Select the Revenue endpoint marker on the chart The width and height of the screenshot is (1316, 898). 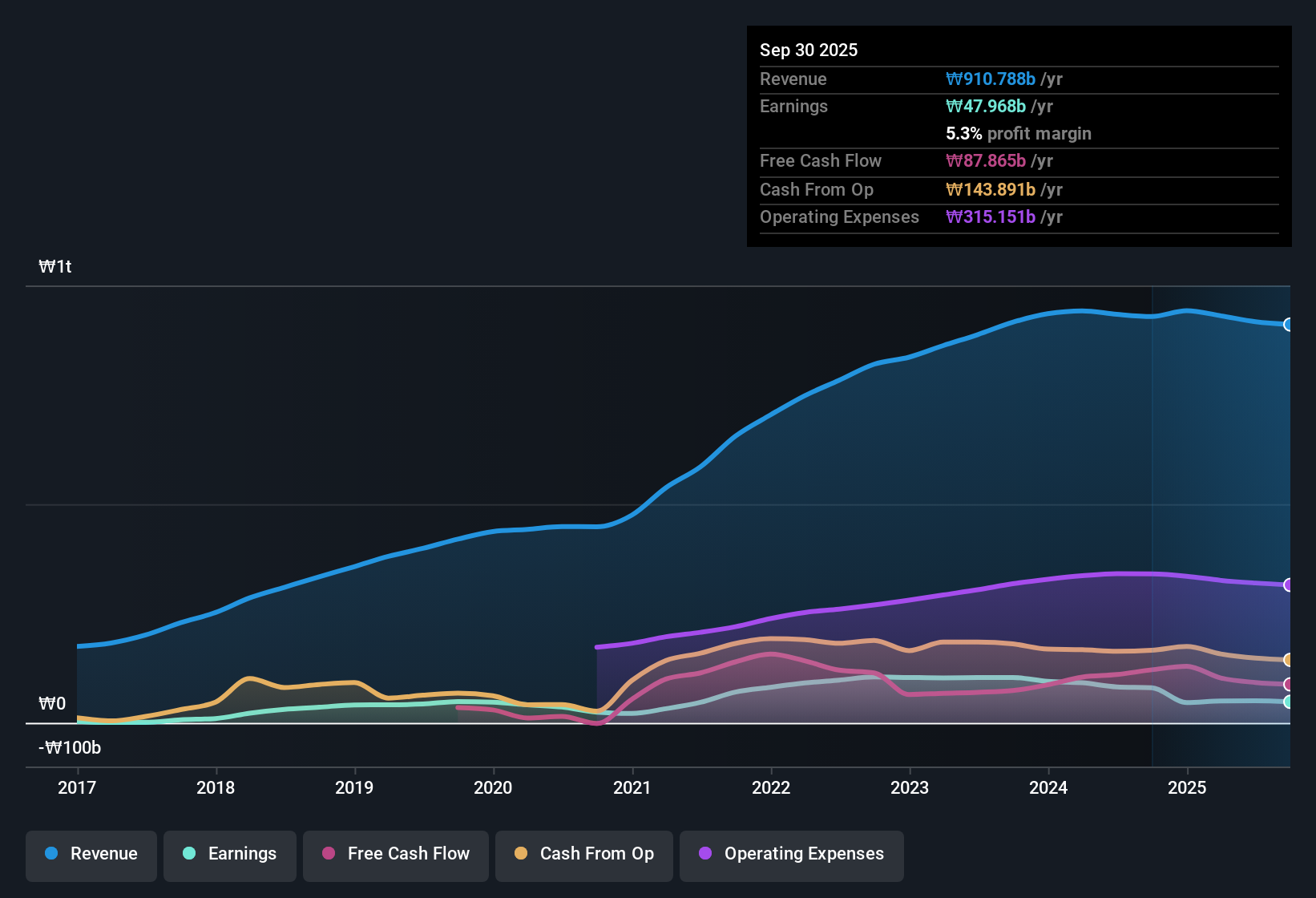tap(1289, 325)
